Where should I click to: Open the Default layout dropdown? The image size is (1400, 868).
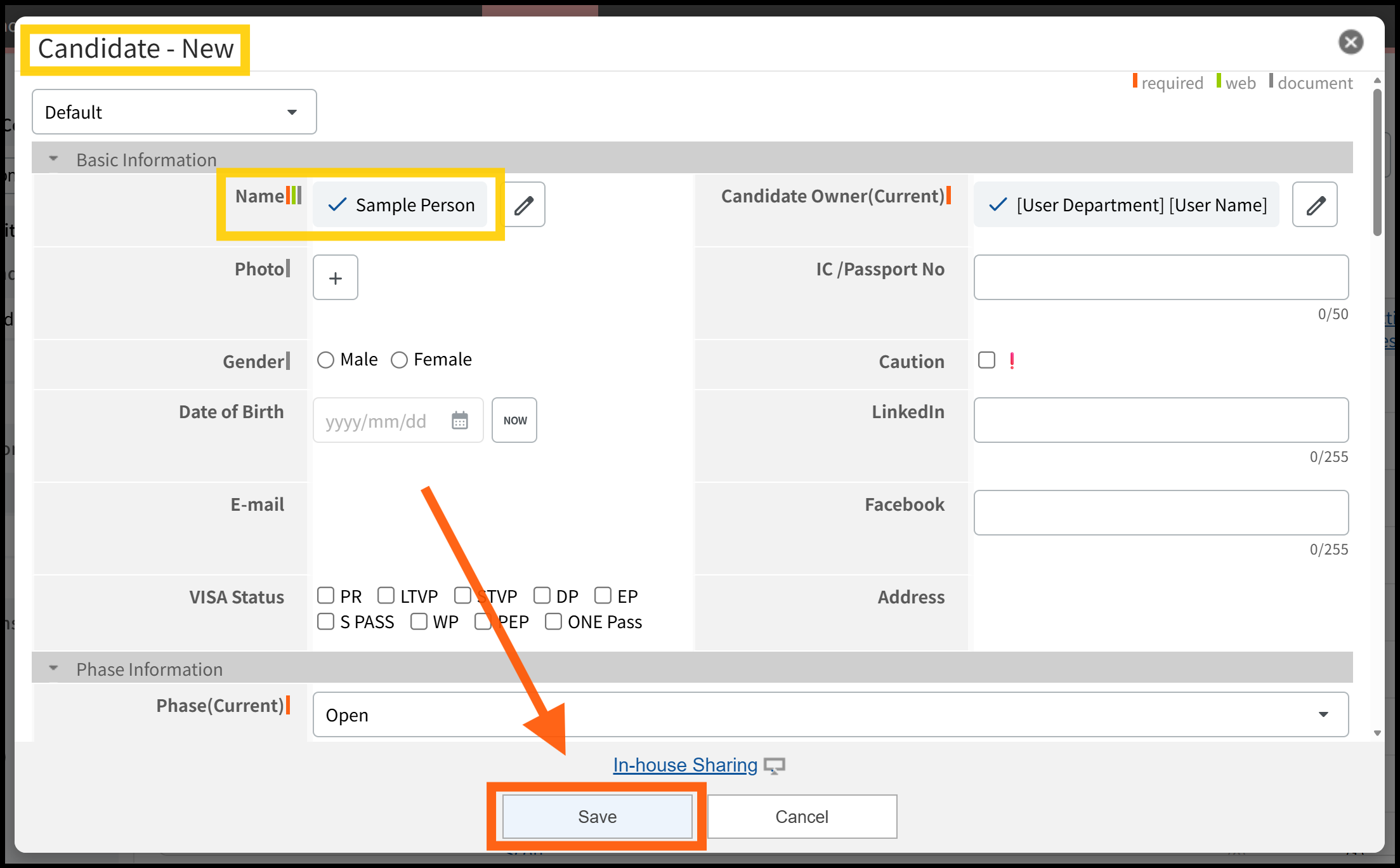pyautogui.click(x=174, y=112)
